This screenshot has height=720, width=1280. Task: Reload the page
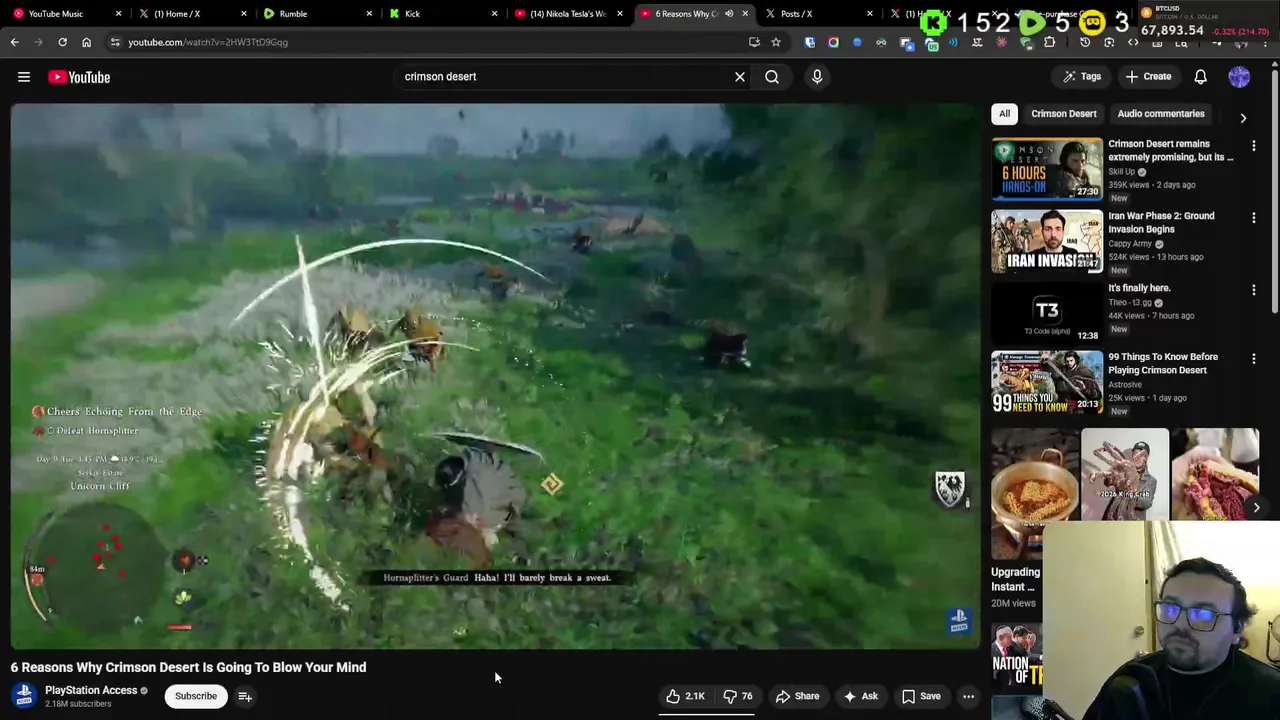tap(62, 42)
